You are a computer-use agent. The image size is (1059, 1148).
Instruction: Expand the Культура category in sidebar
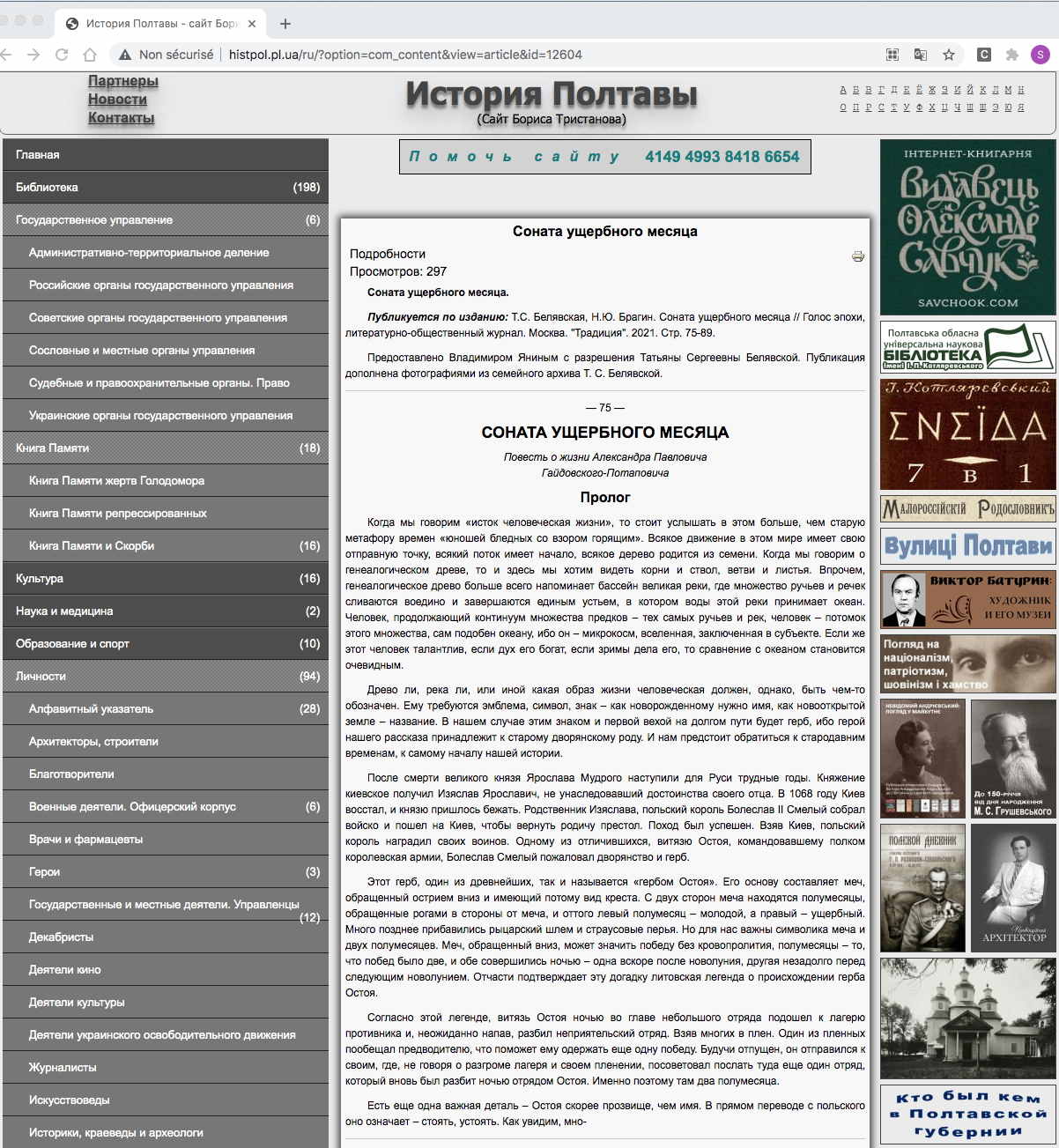[166, 579]
